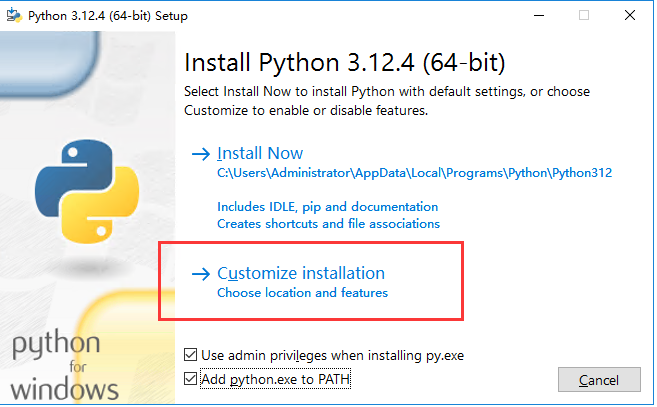
Task: Click the disabled maximize window button
Action: click(584, 16)
